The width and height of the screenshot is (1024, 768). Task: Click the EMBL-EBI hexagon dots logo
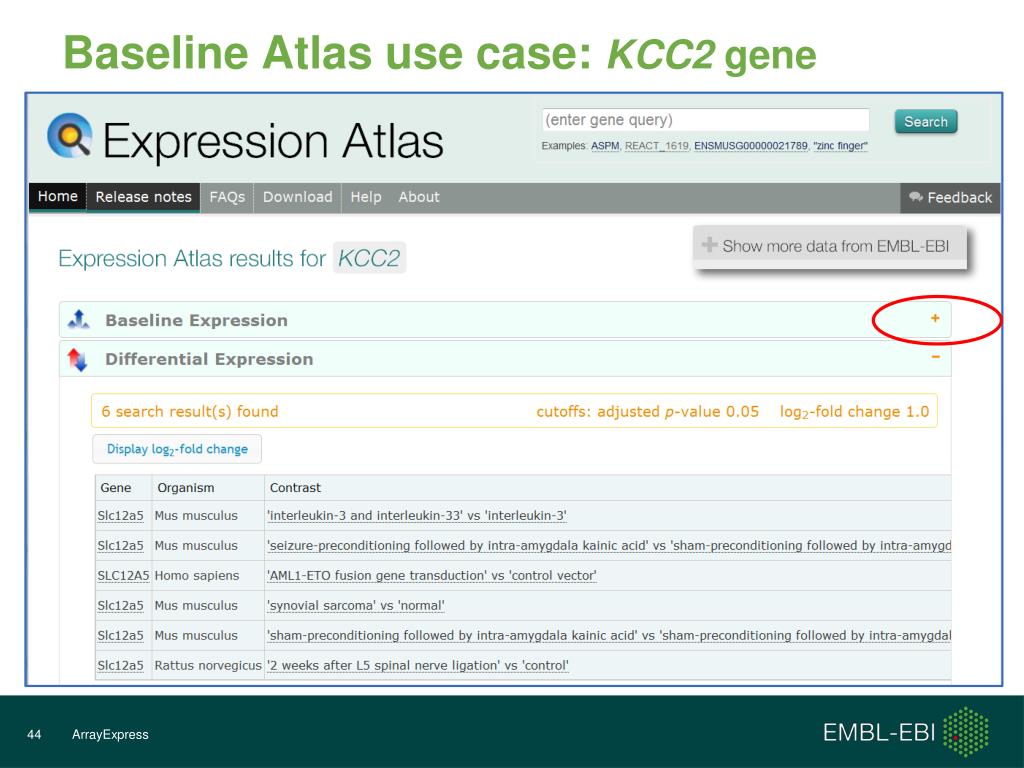pyautogui.click(x=966, y=731)
